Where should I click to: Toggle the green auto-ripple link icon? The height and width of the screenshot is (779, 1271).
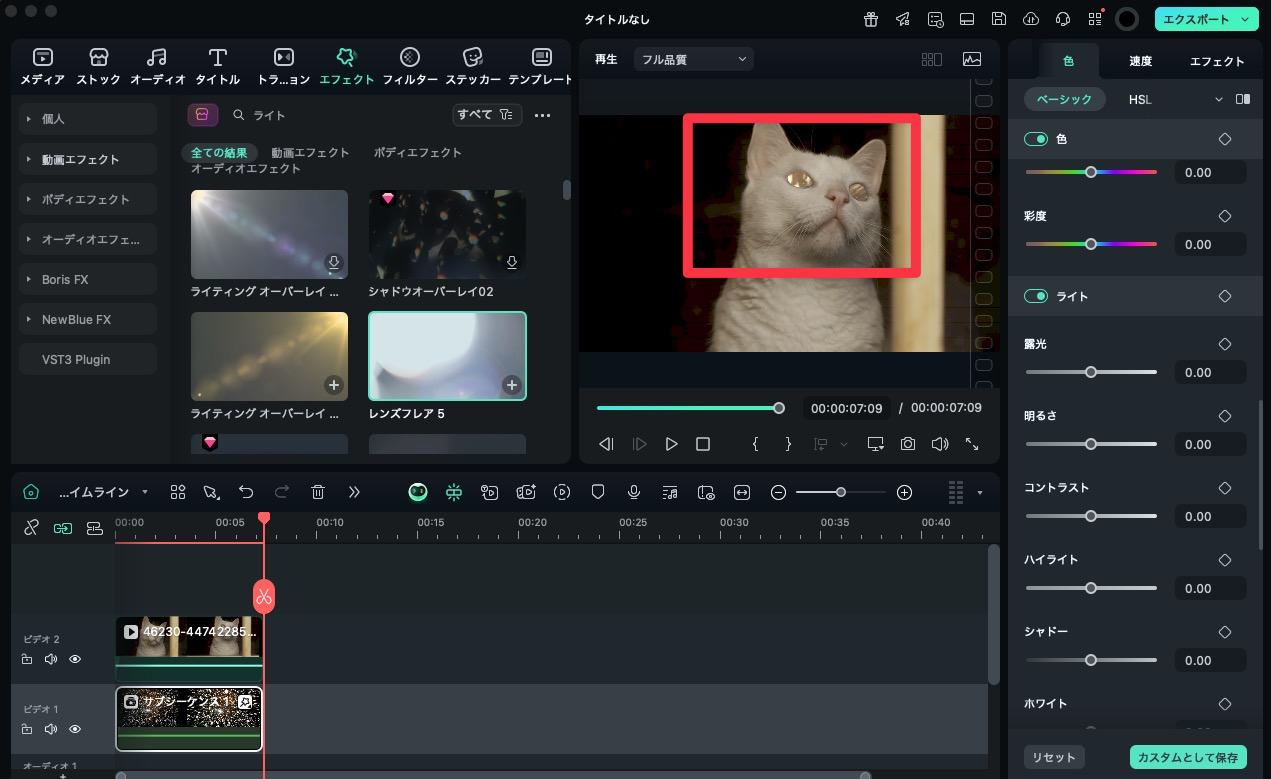(x=63, y=528)
